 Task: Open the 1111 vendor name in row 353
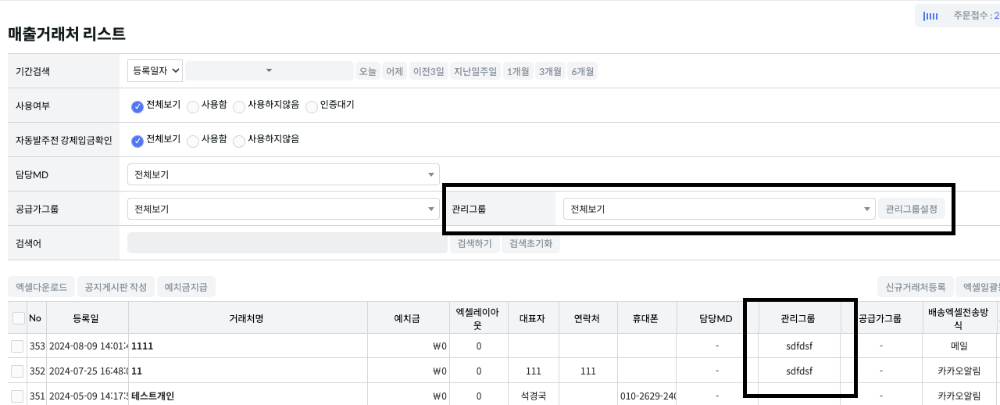point(142,346)
